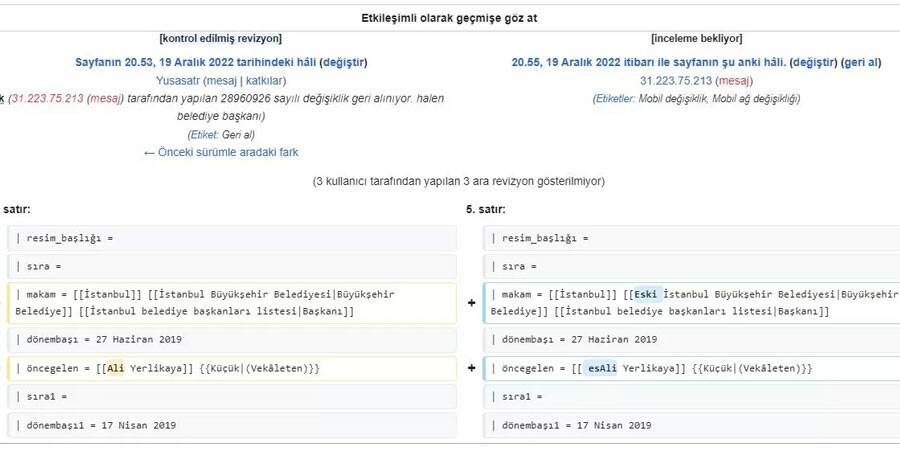Open the 'Mobil değişiklik' tag
This screenshot has width=900, height=450.
(x=678, y=98)
